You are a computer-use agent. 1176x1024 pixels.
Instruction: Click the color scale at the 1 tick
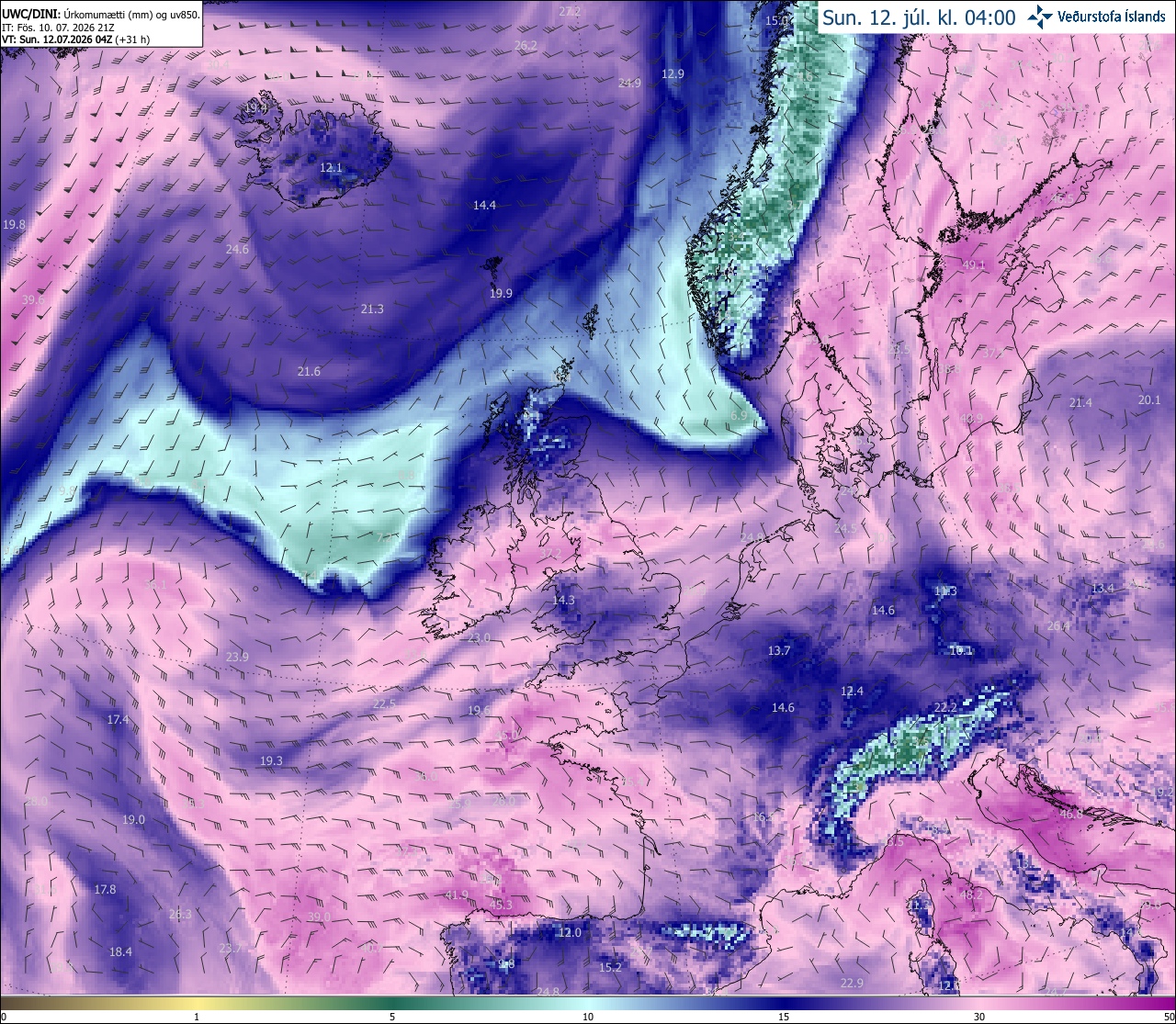click(x=197, y=1004)
